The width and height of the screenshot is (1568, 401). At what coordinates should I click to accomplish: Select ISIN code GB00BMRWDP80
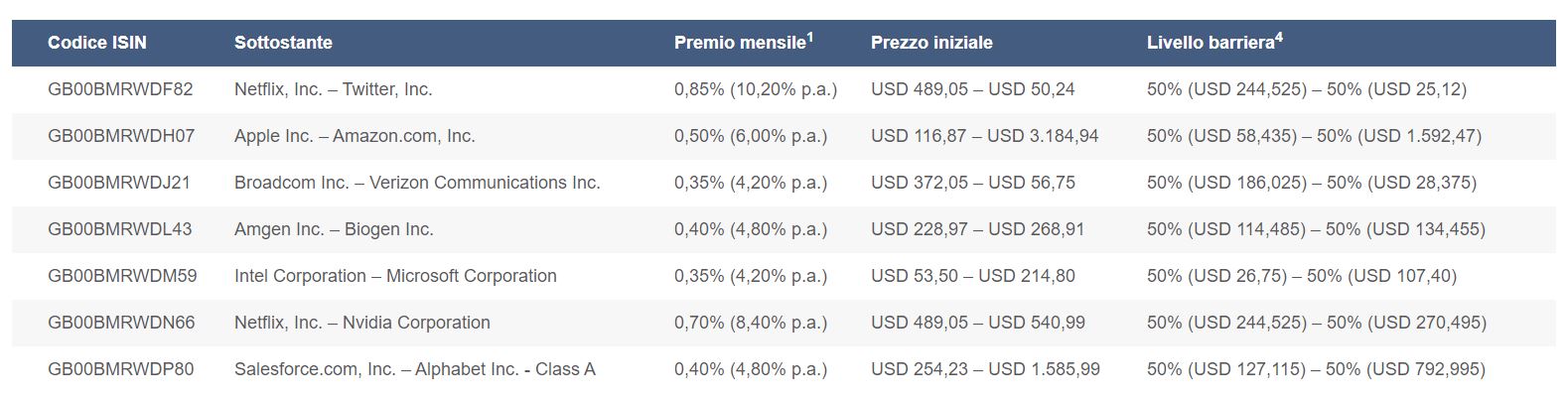(121, 369)
